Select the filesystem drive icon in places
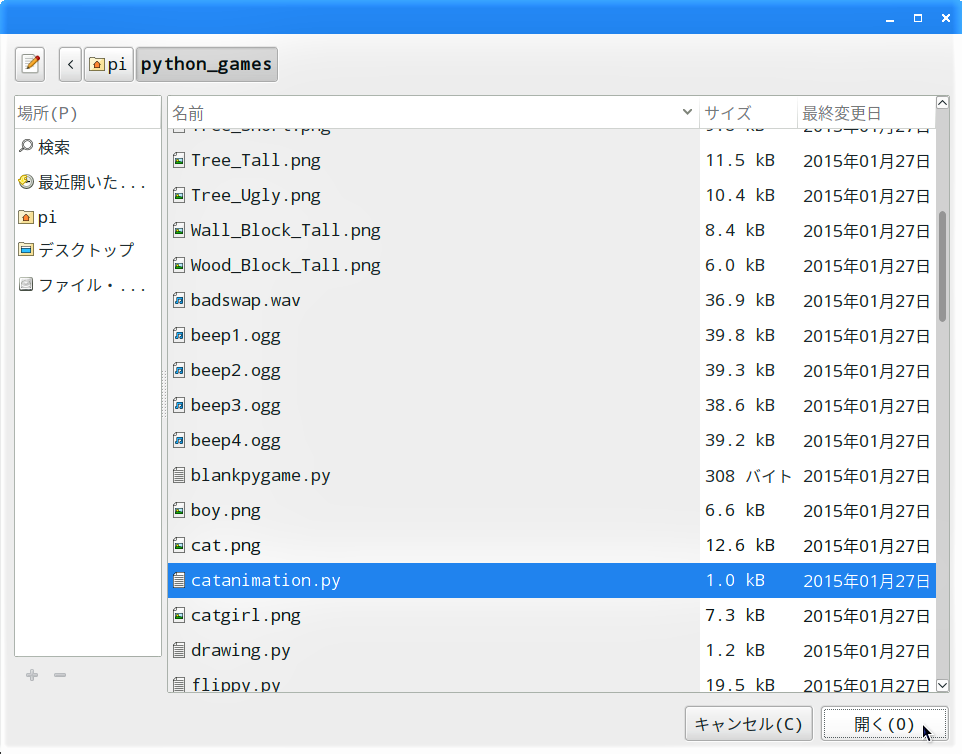The image size is (962, 754). [26, 284]
